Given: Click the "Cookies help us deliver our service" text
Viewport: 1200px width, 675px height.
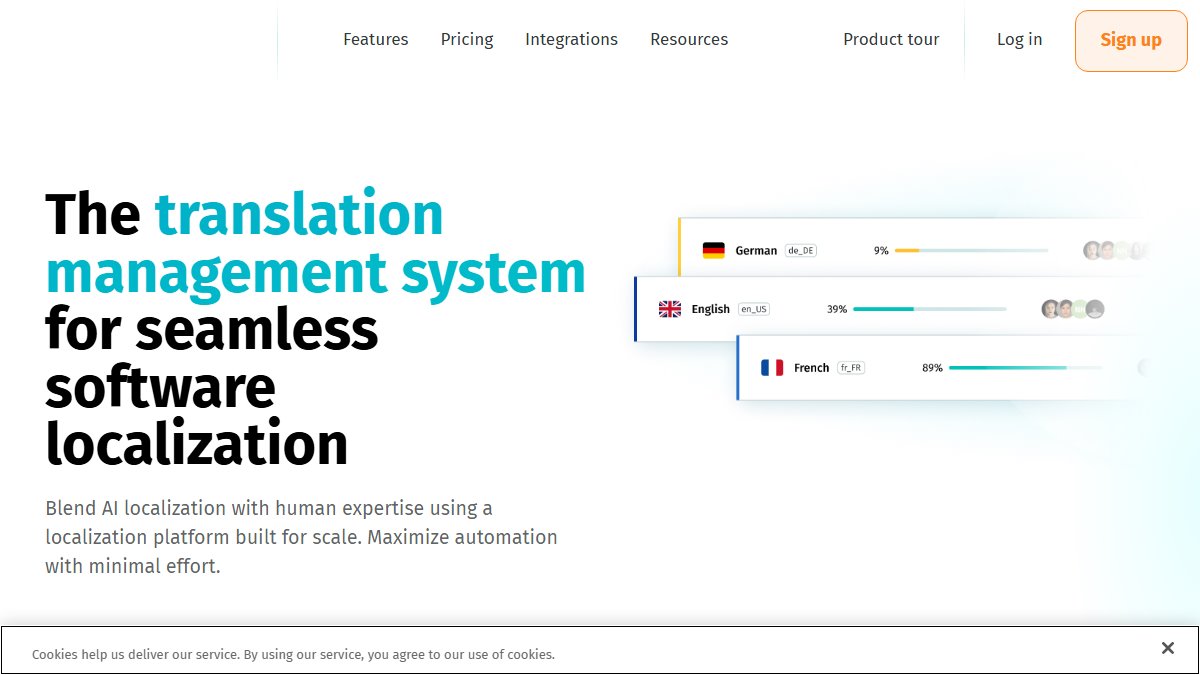Looking at the screenshot, I should point(293,655).
